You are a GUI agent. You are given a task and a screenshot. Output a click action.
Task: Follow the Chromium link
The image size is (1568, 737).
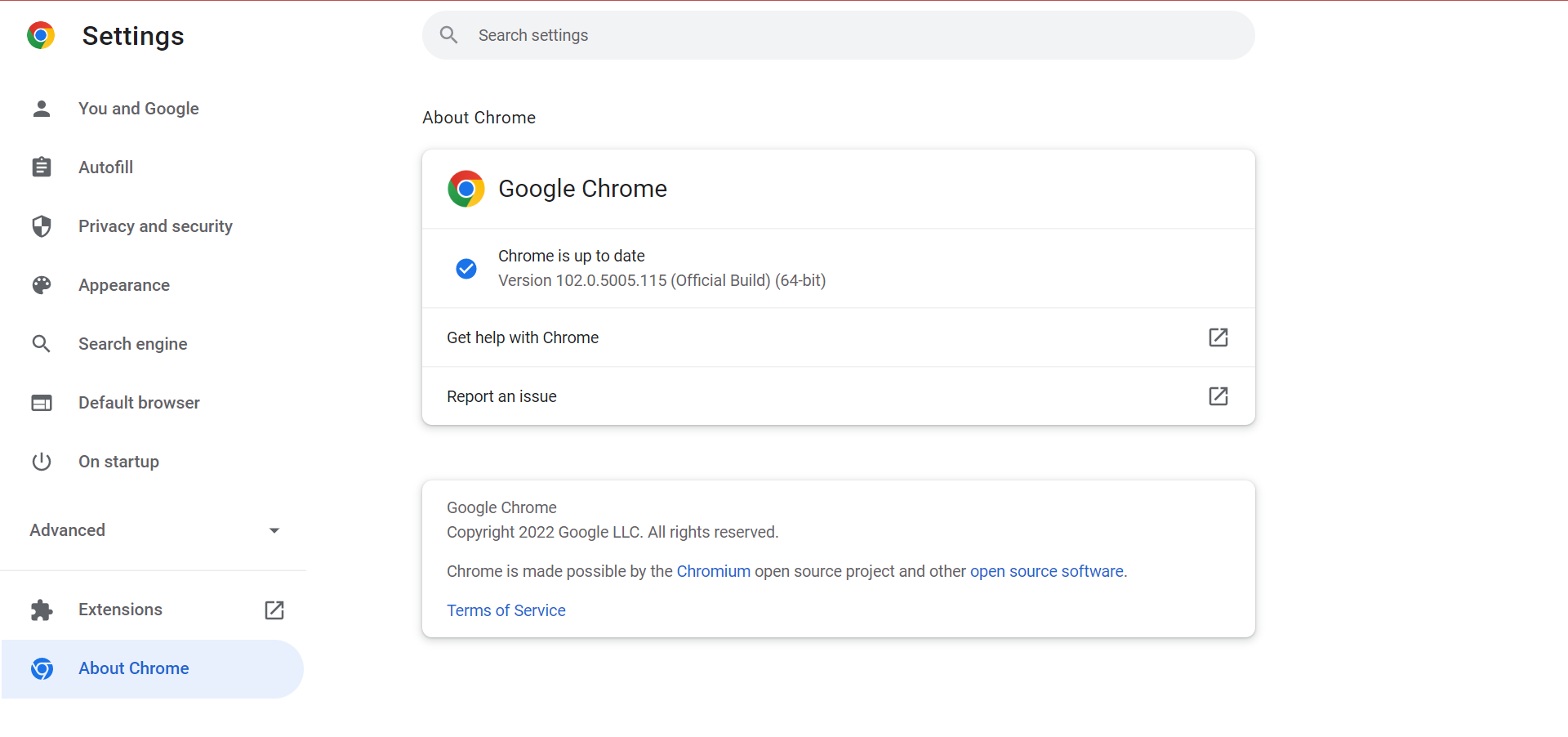click(x=713, y=571)
